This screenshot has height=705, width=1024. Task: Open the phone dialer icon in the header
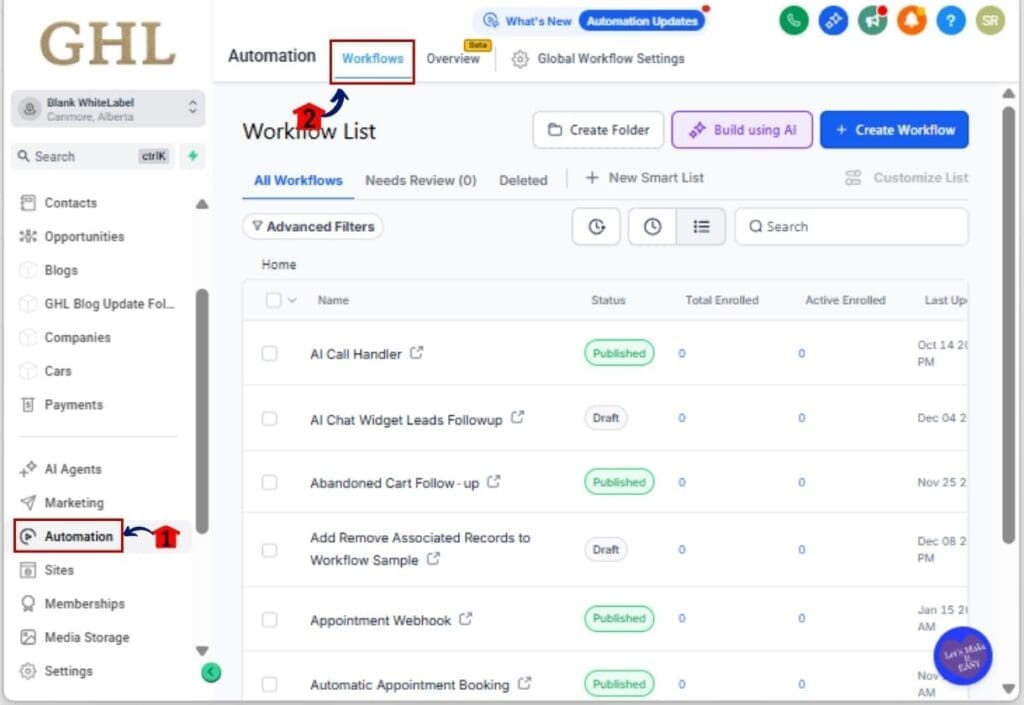click(793, 20)
